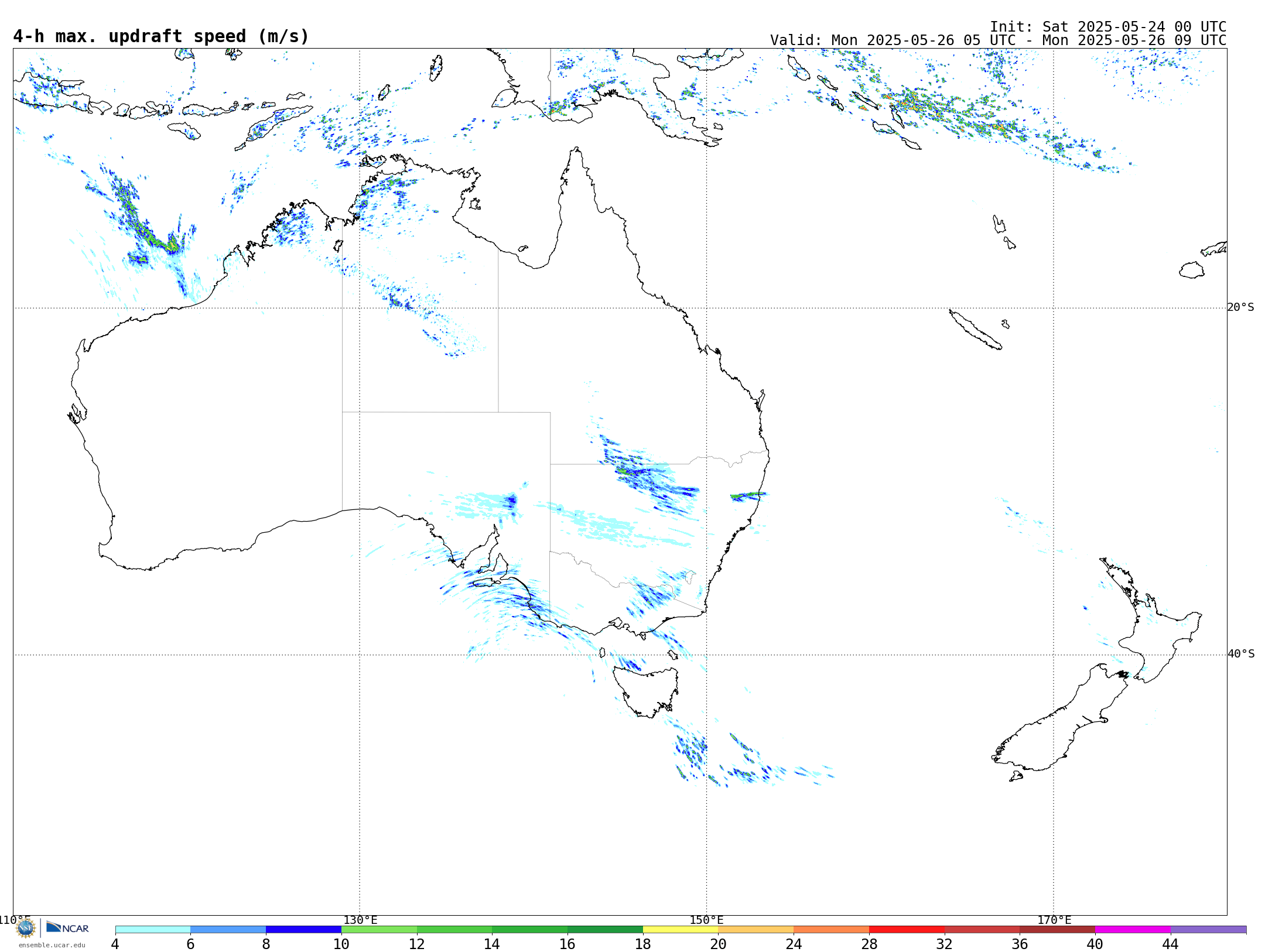Click the 150°E longitude label
This screenshot has height=952, width=1265.
(707, 920)
